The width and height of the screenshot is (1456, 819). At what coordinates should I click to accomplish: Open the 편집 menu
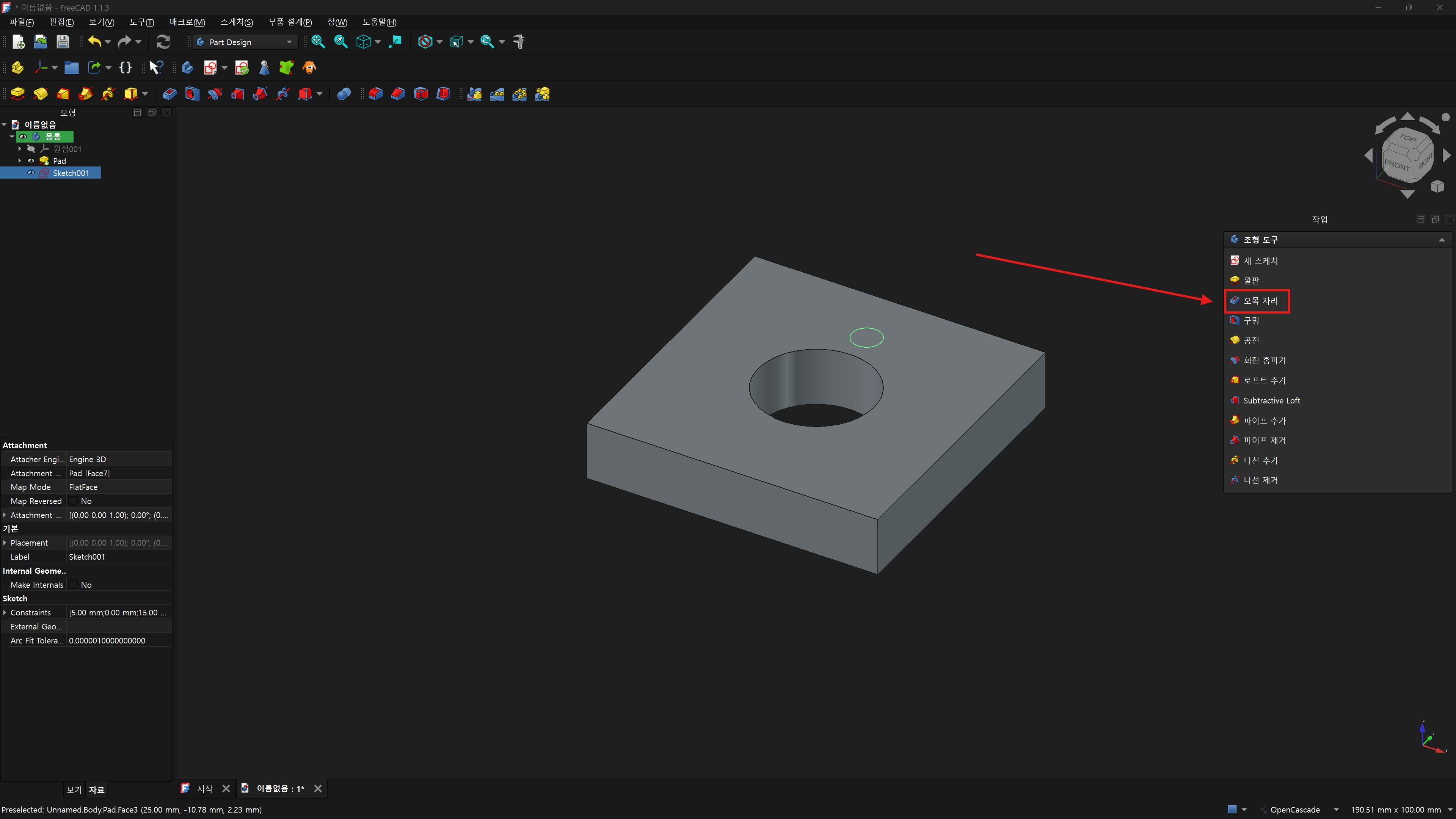[61, 22]
